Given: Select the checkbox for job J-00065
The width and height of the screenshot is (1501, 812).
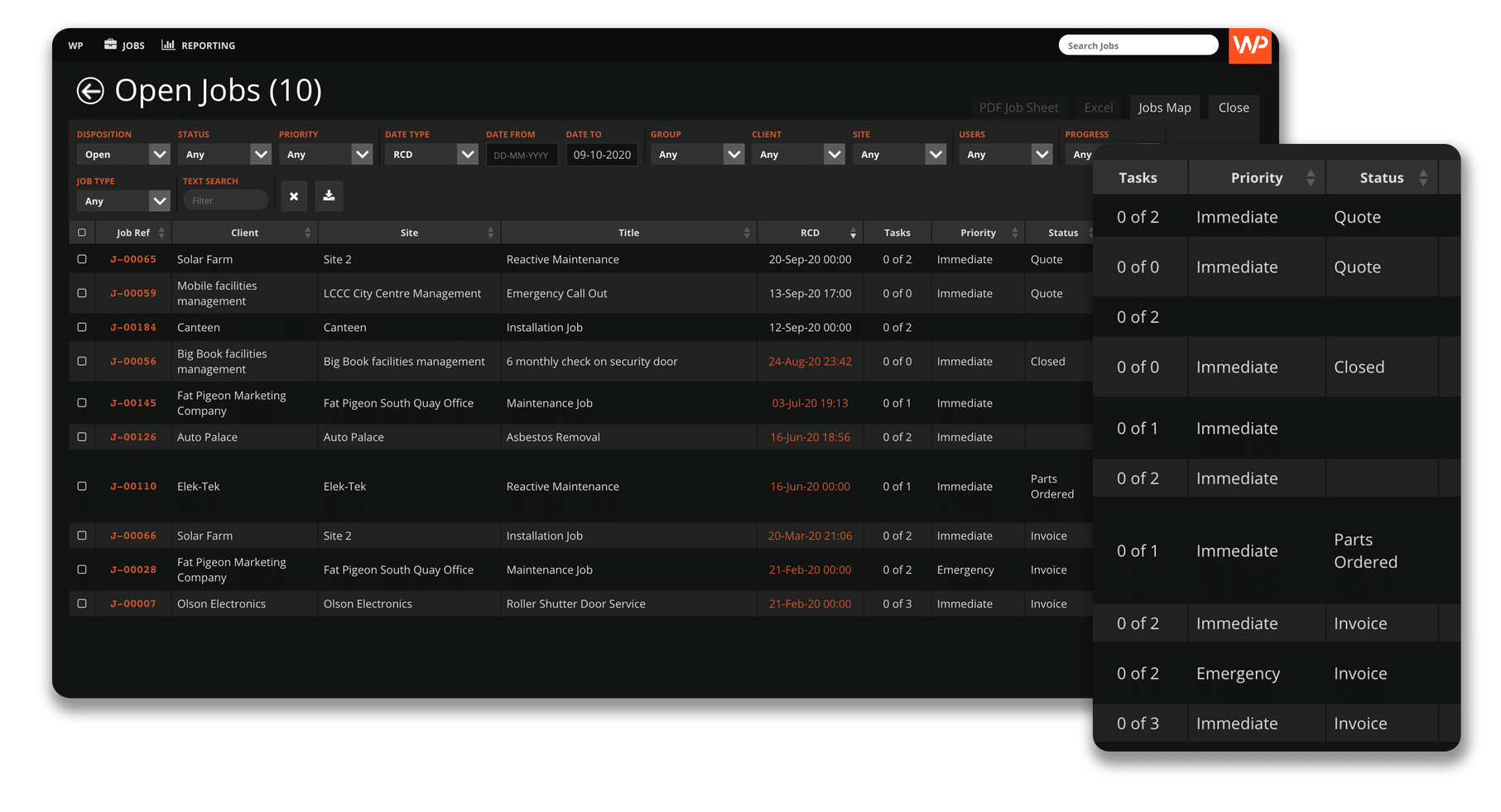Looking at the screenshot, I should [x=82, y=259].
